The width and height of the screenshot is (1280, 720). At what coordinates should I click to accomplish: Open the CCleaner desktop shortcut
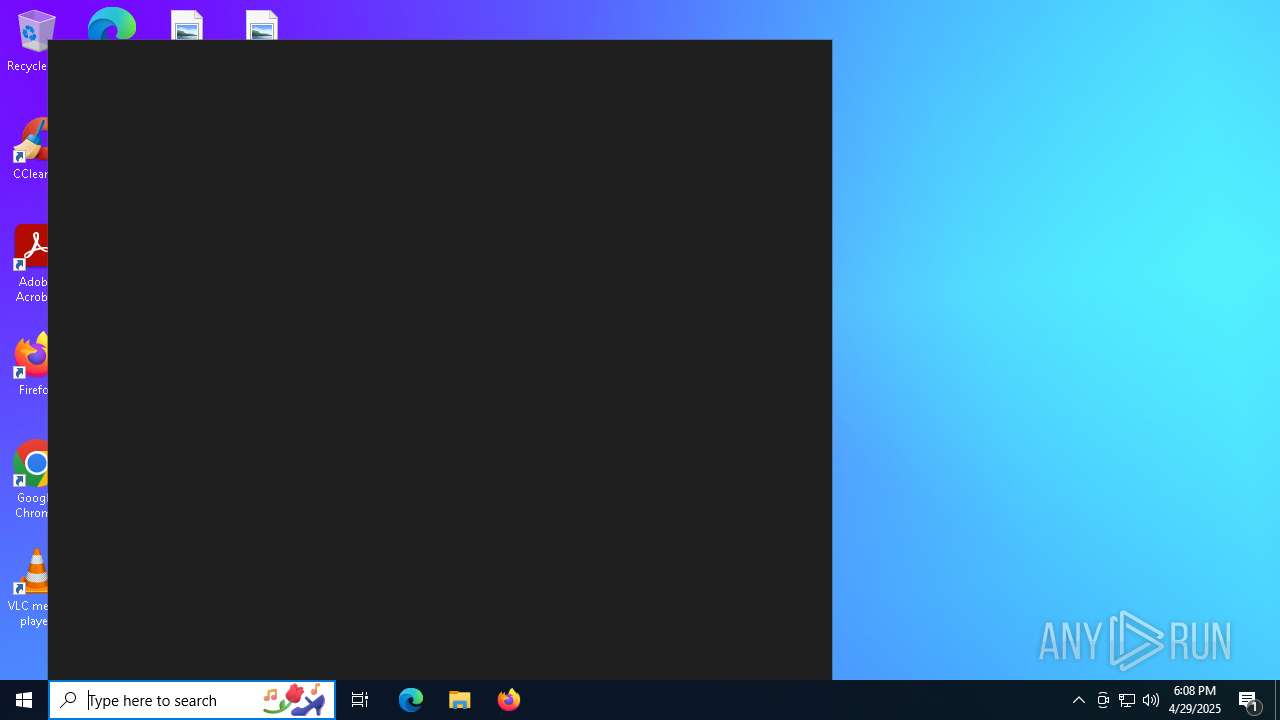pyautogui.click(x=30, y=149)
